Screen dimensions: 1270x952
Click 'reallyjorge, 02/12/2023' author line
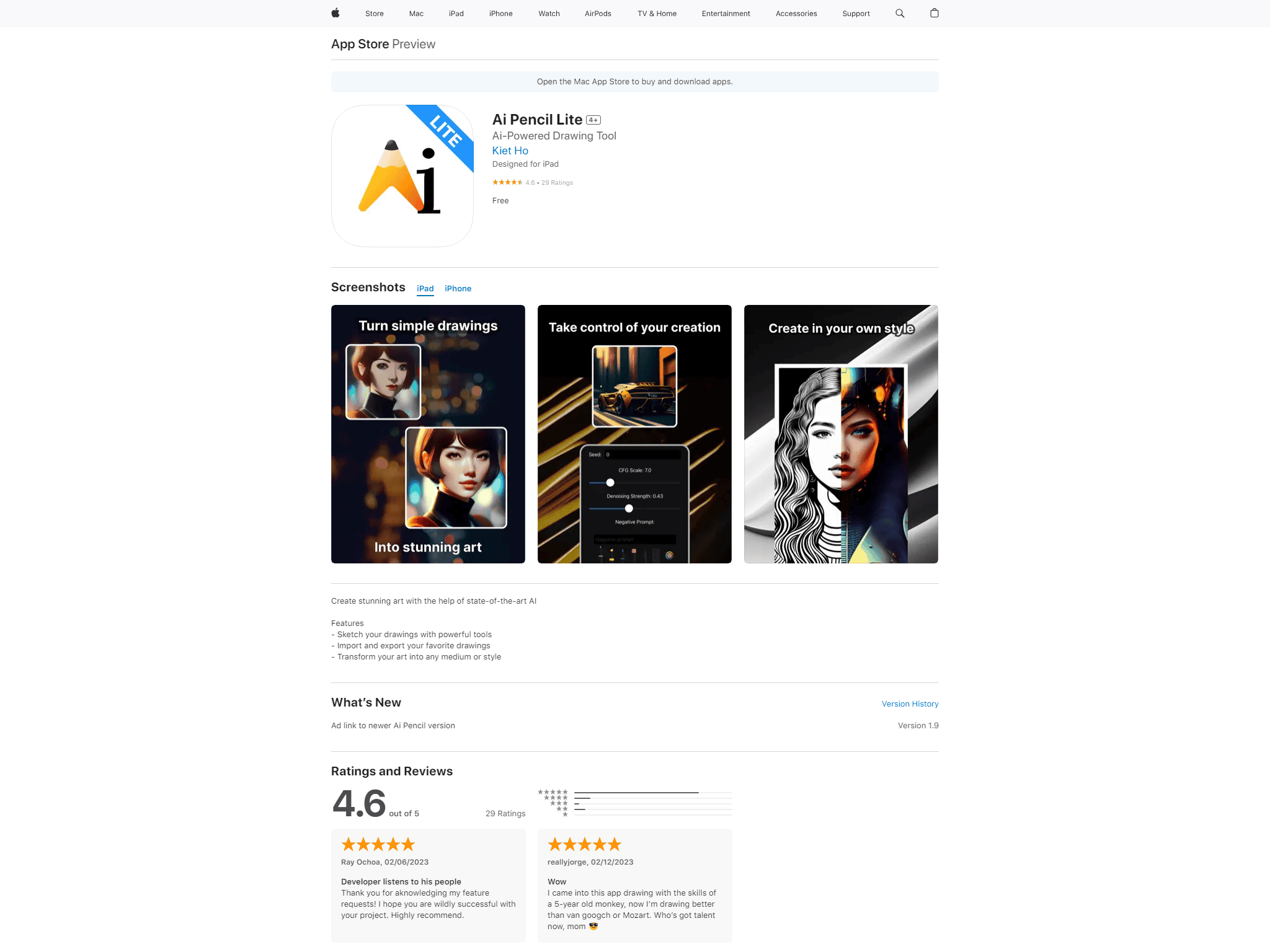point(590,862)
